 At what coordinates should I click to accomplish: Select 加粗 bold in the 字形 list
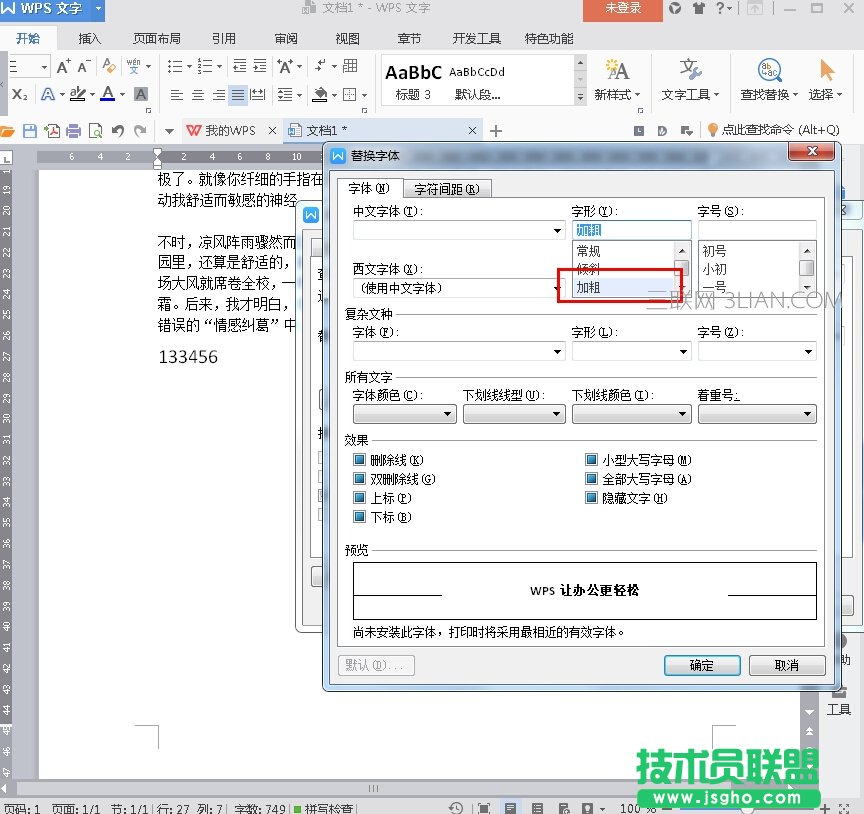[589, 287]
